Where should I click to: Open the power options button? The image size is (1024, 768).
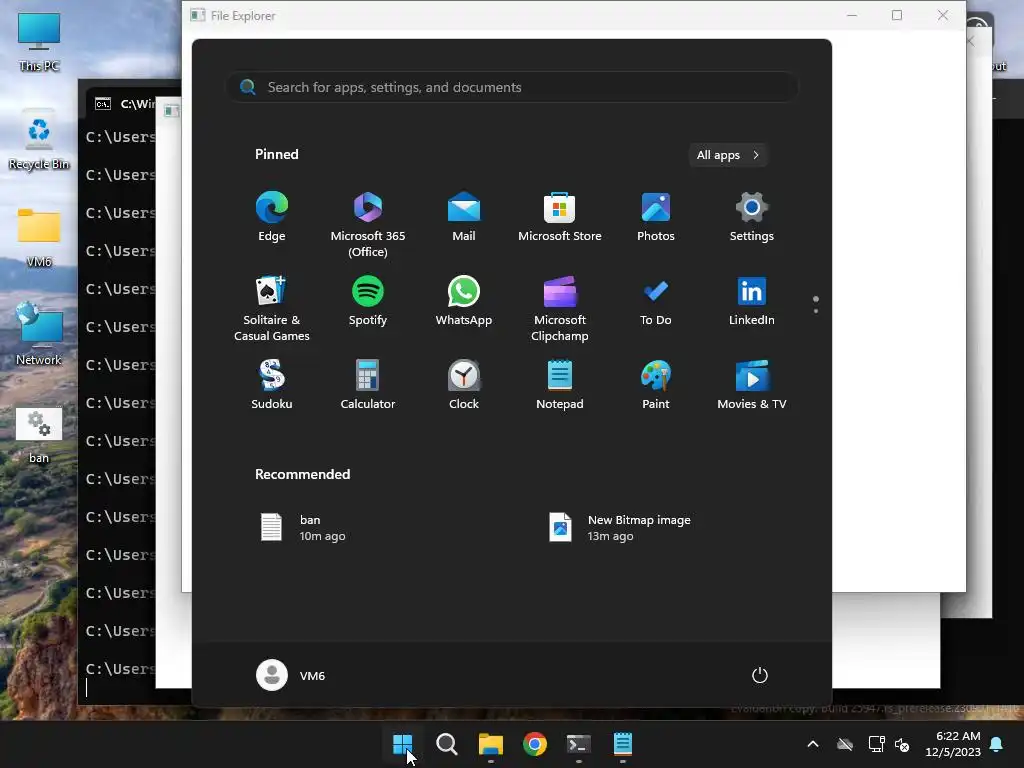[760, 675]
